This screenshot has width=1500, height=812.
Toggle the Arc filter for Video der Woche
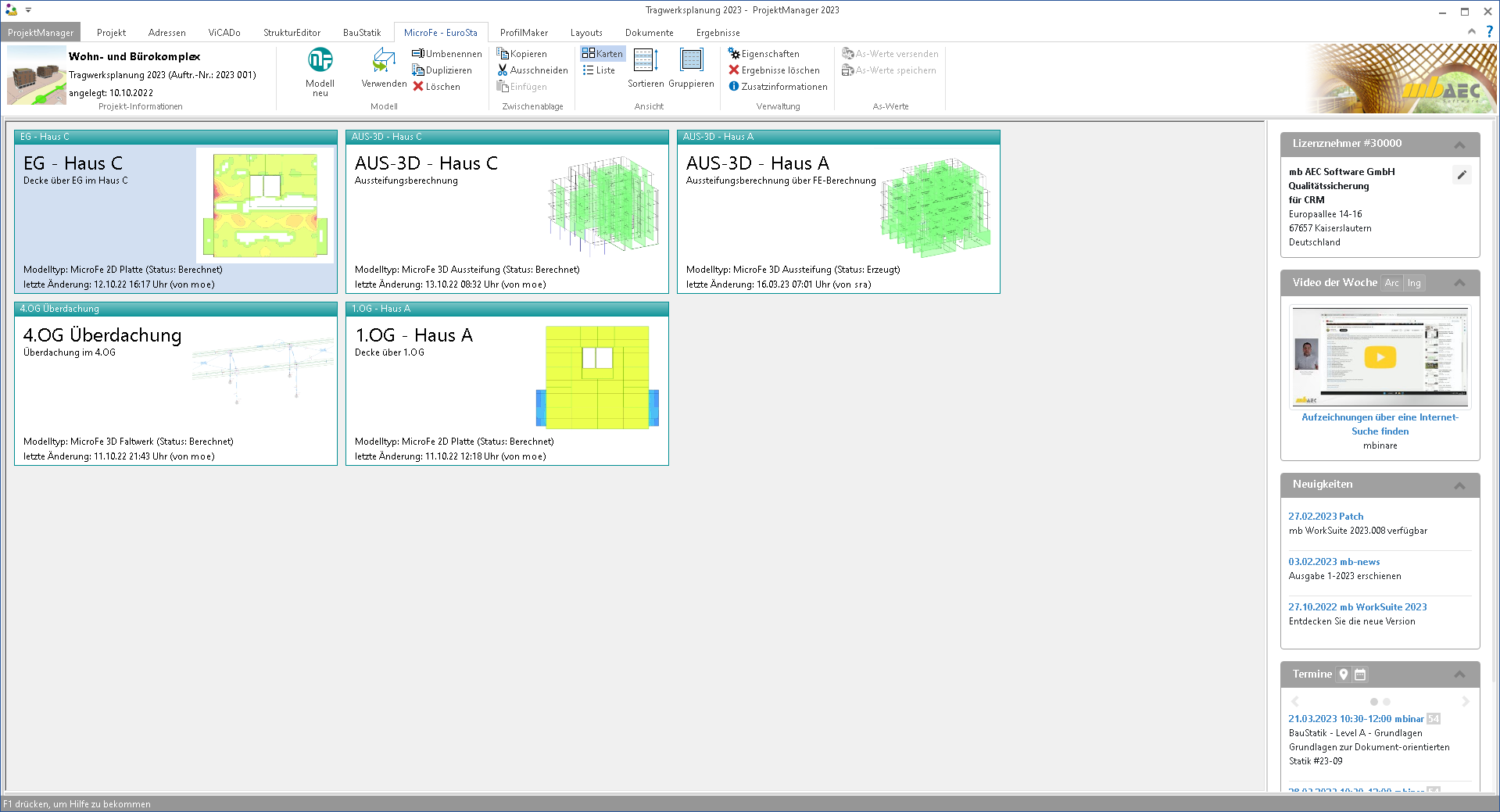(x=1391, y=283)
